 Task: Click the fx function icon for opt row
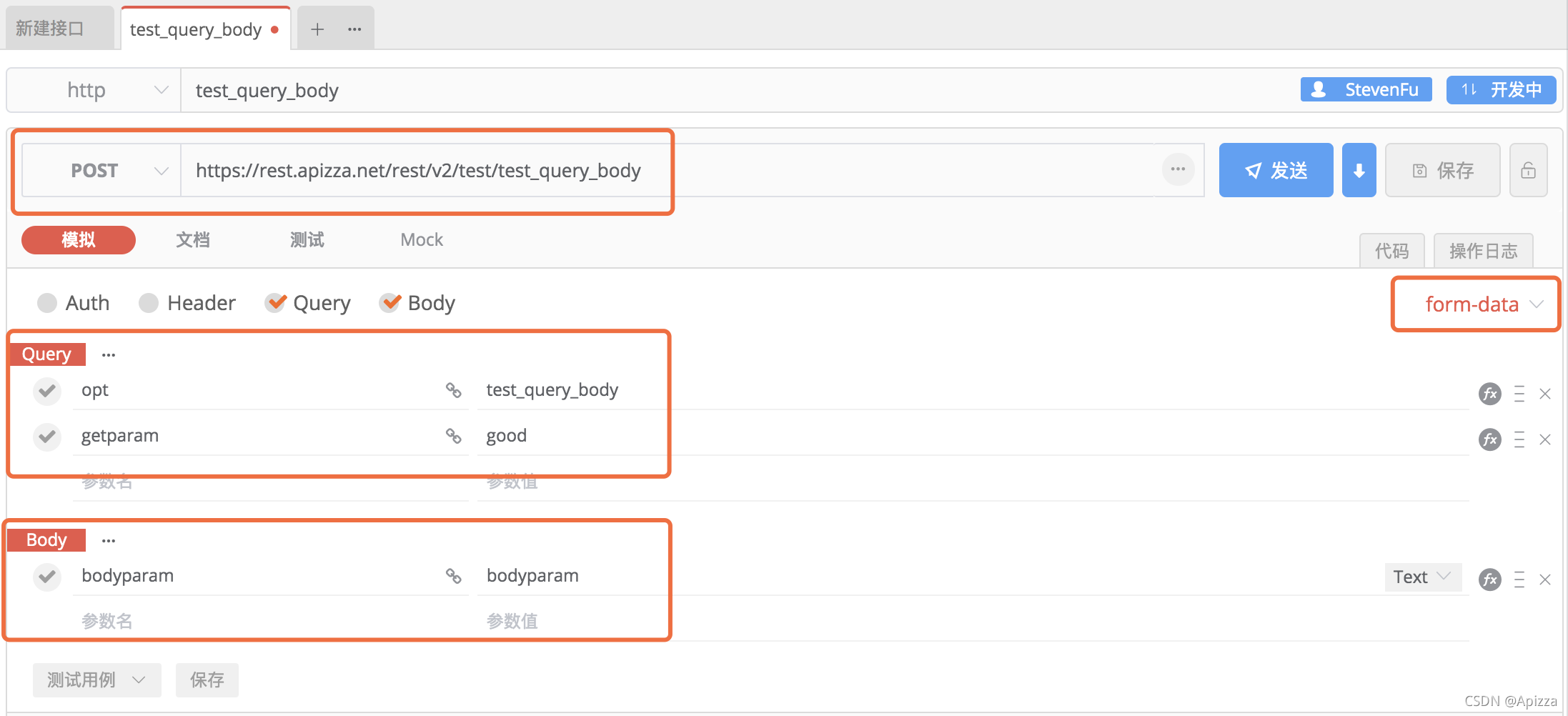point(1489,394)
